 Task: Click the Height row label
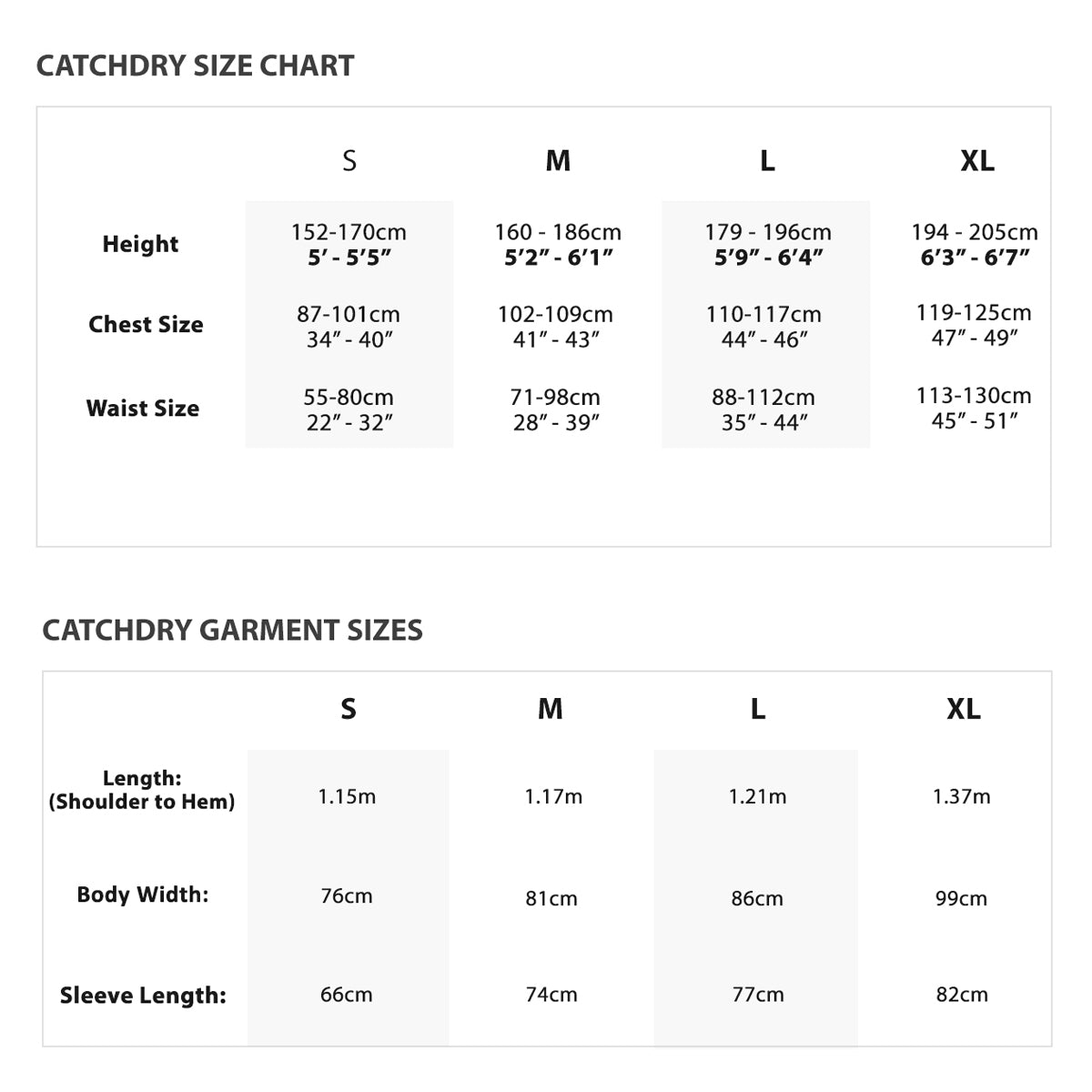(x=140, y=244)
